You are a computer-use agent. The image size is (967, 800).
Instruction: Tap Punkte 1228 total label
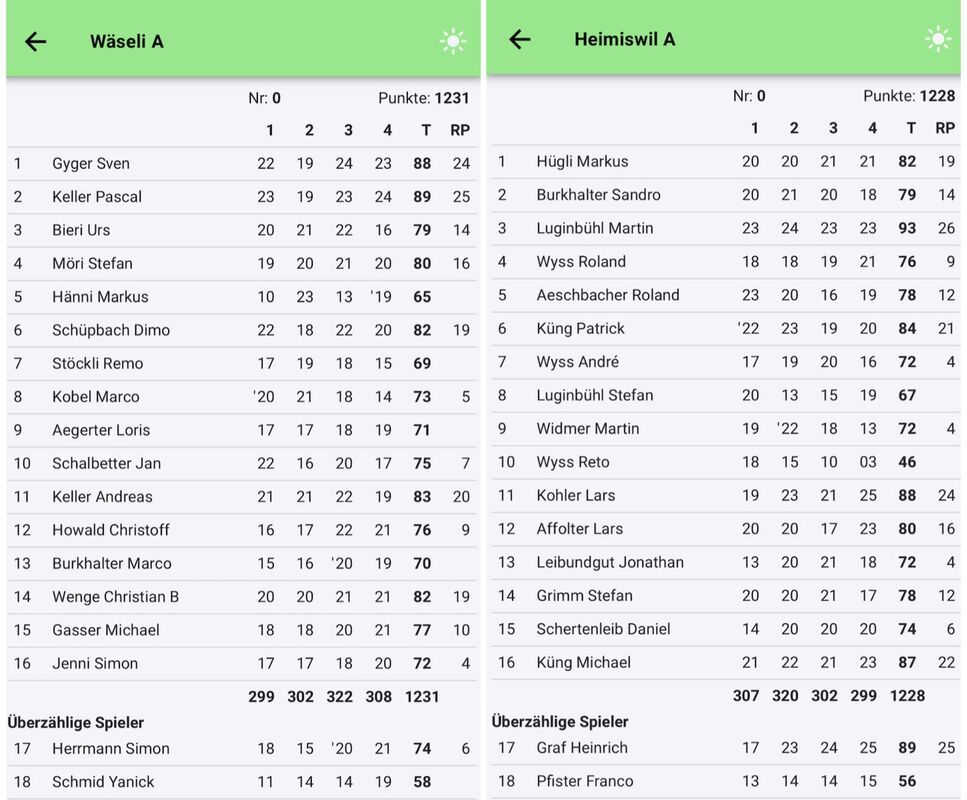point(908,96)
